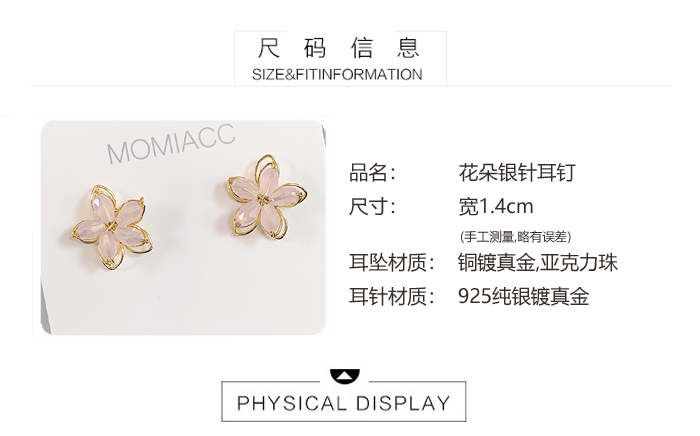Click the center of the left flower
The height and width of the screenshot is (436, 700).
(x=111, y=227)
